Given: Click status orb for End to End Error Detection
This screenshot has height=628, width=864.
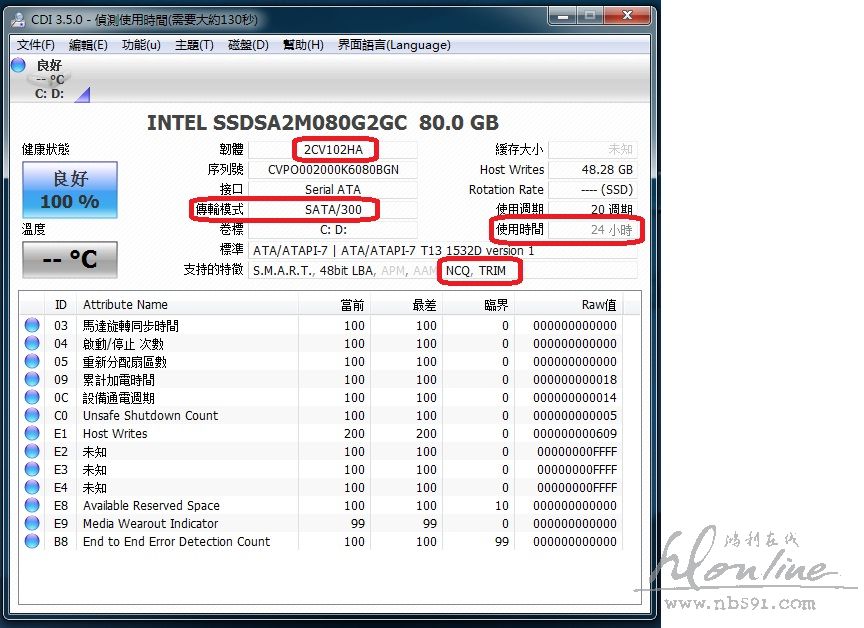Looking at the screenshot, I should [32, 541].
